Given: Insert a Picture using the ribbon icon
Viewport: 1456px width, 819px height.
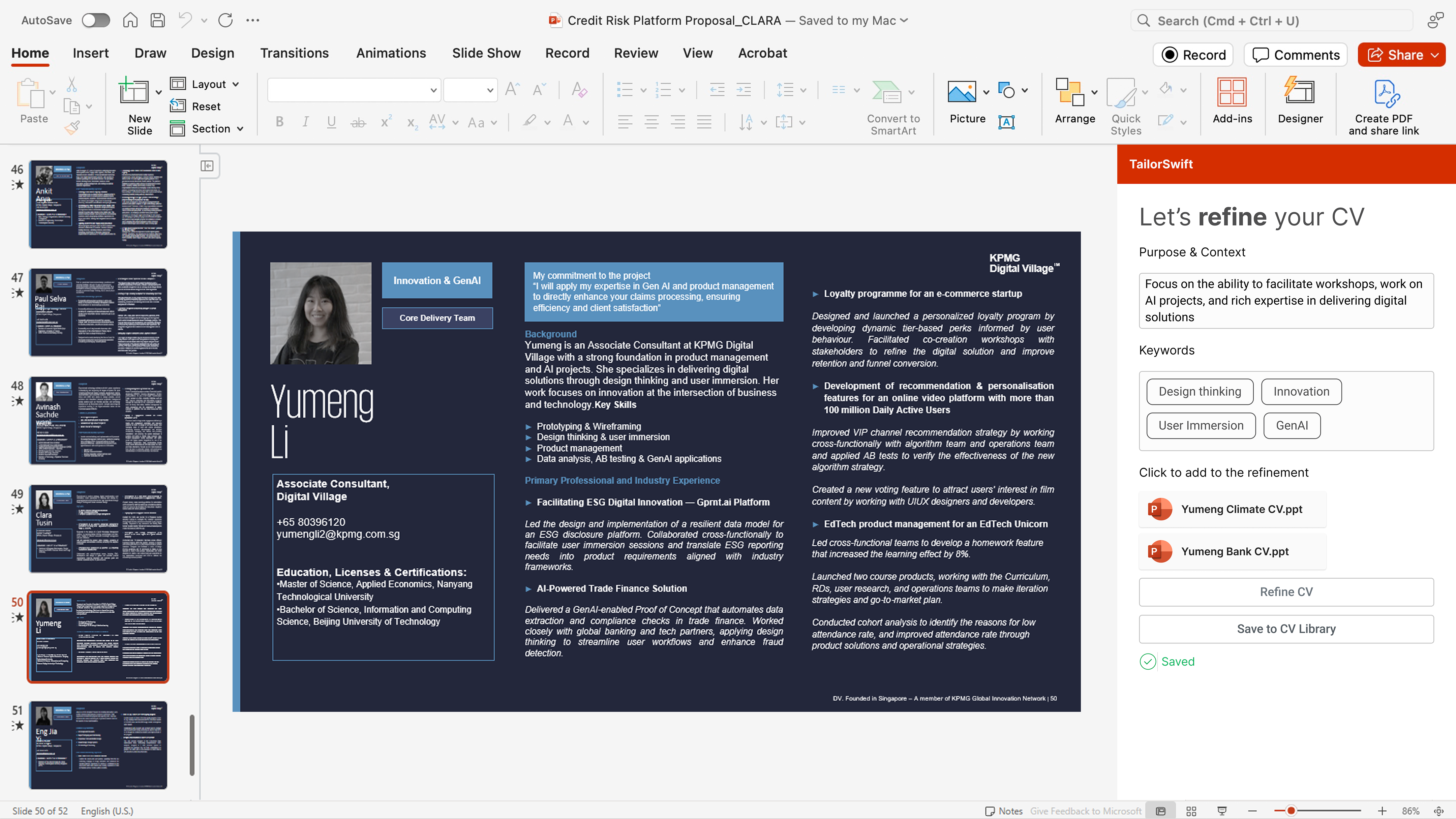Looking at the screenshot, I should coord(962,92).
